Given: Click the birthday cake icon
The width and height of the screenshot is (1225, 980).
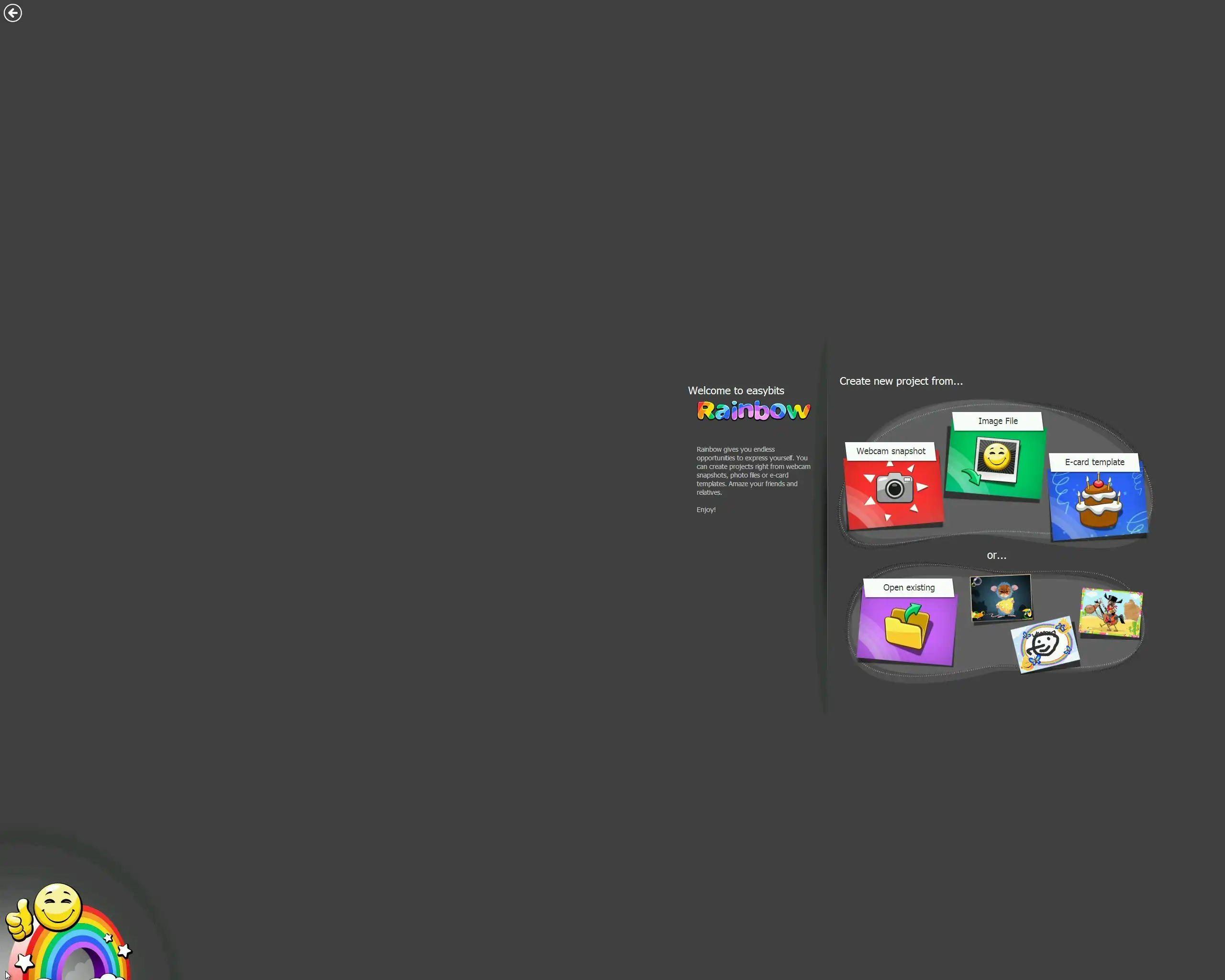Looking at the screenshot, I should point(1099,502).
